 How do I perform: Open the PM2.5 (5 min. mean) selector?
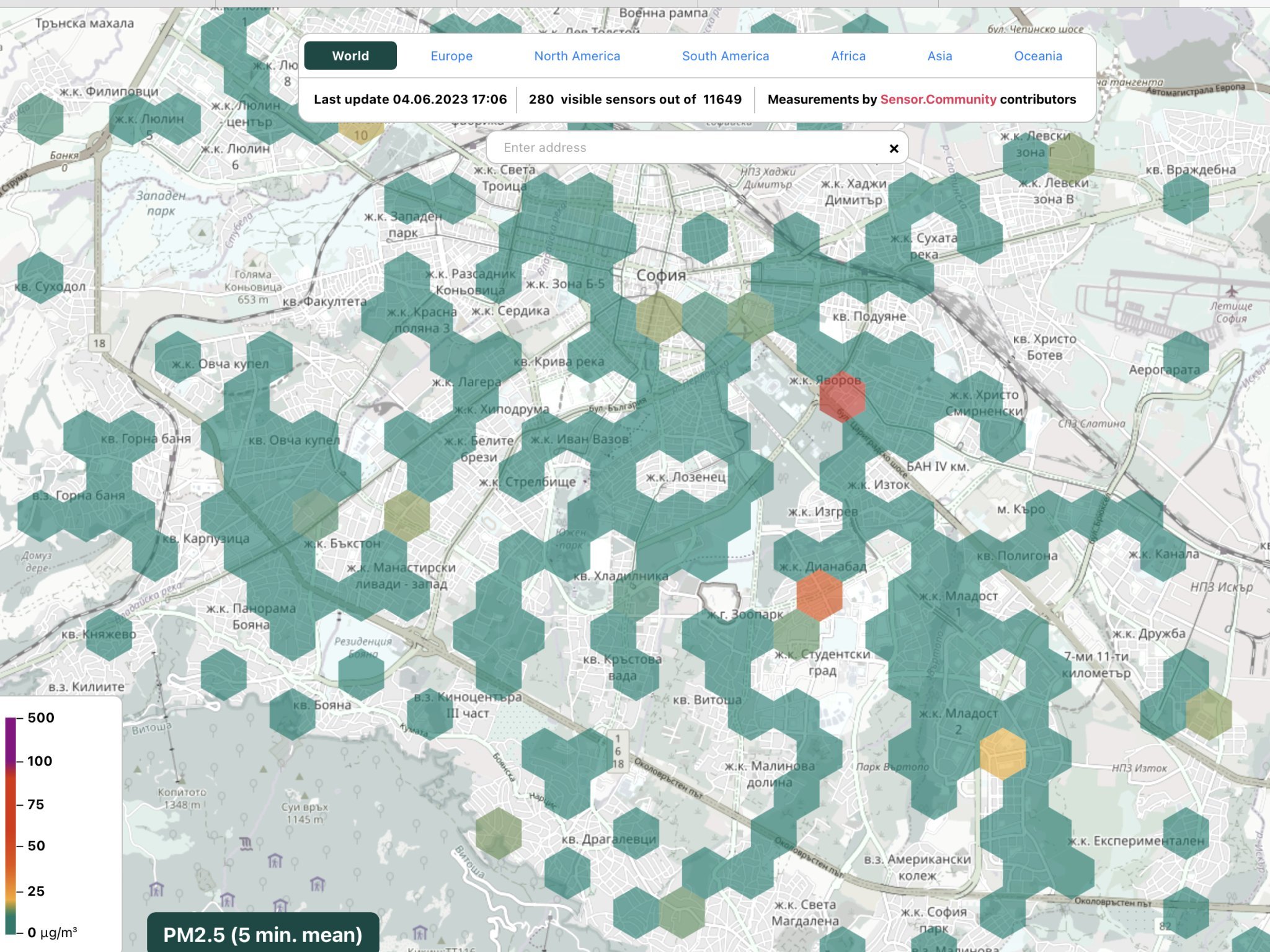[263, 934]
